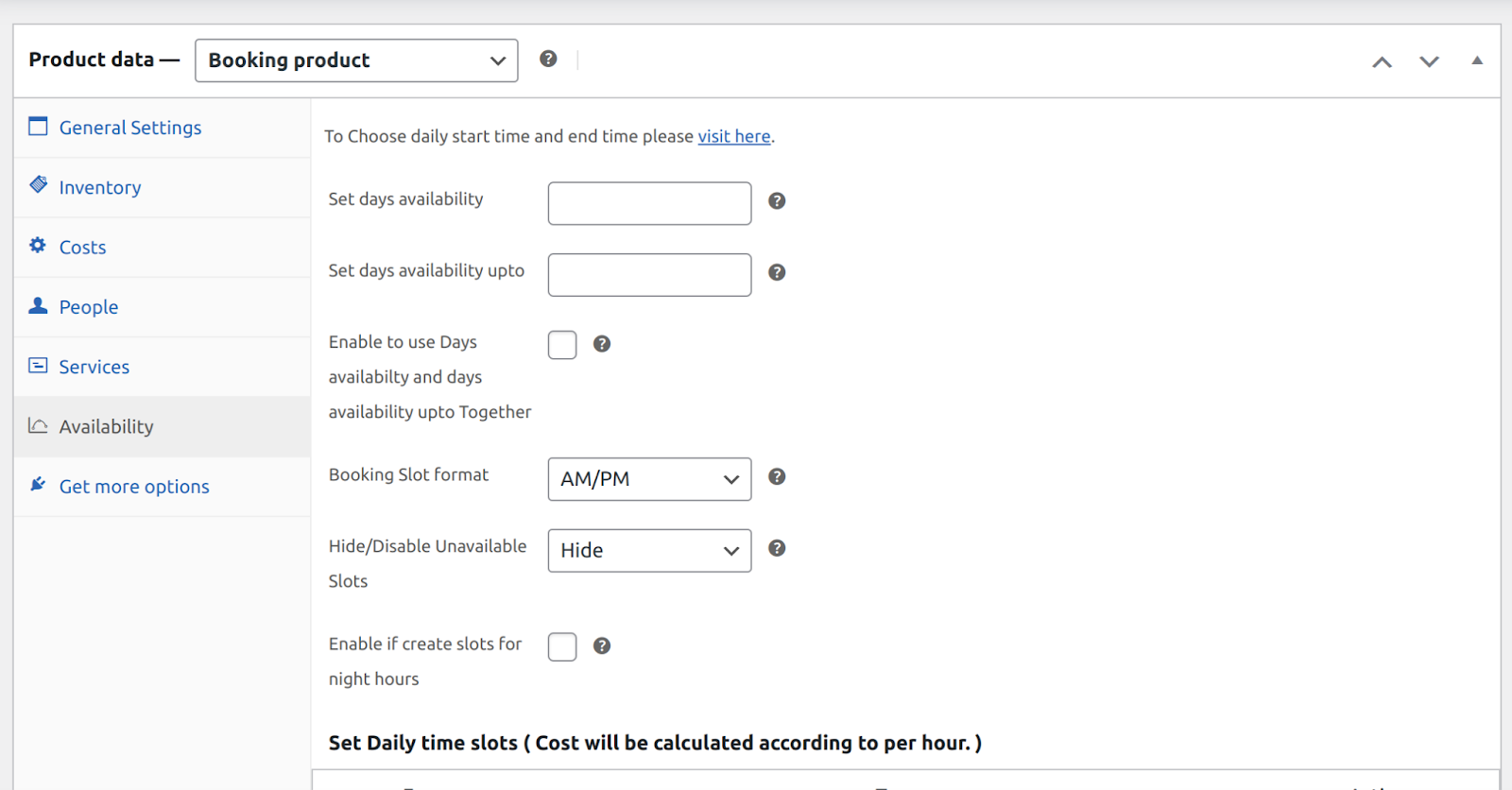Screen dimensions: 1512x790
Task: Collapse the Product data panel triangle
Action: (1477, 60)
